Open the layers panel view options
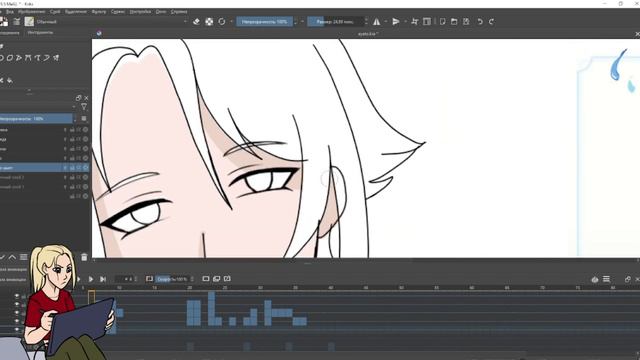 click(84, 119)
